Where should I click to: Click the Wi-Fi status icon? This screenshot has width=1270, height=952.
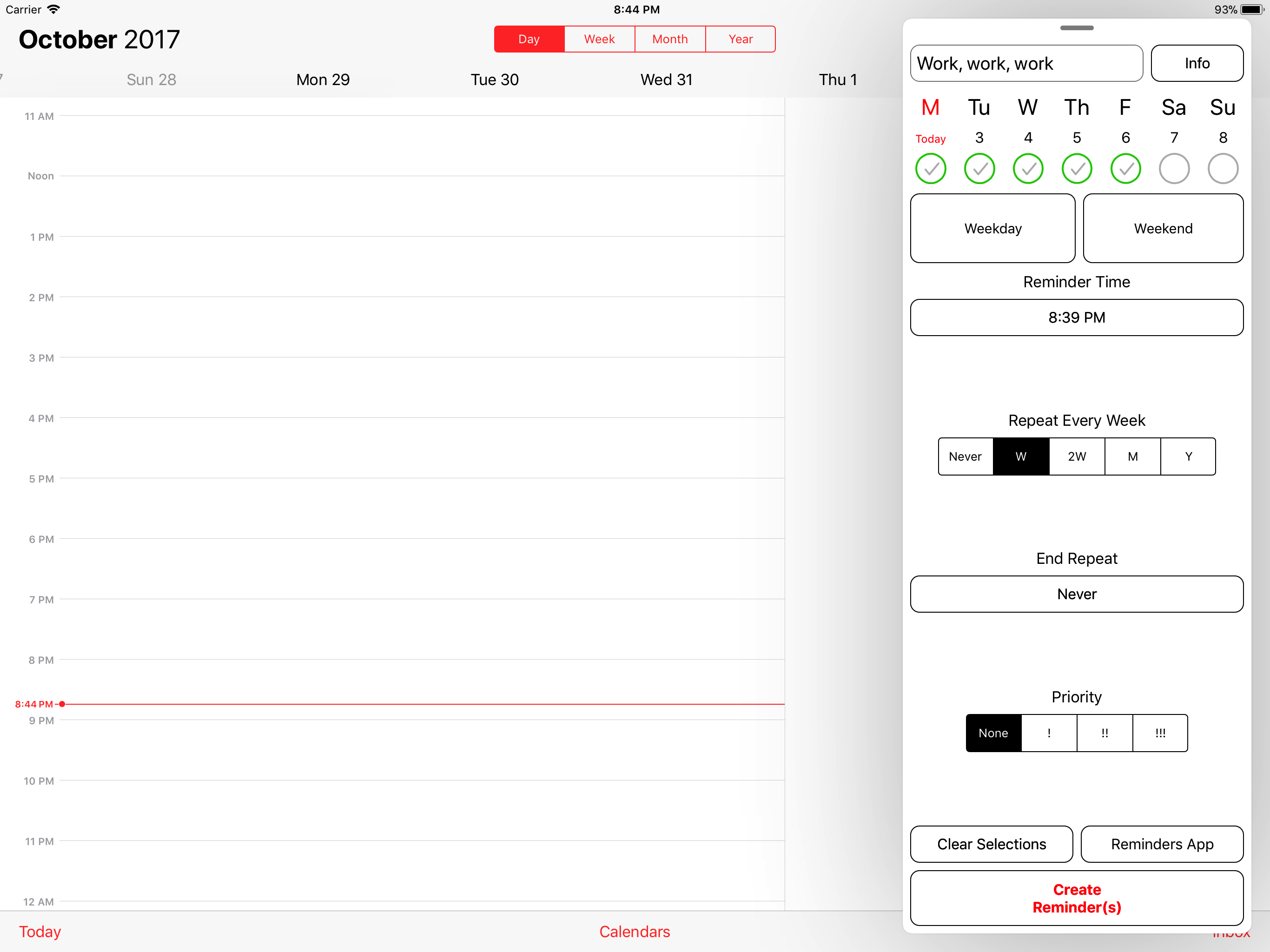coord(53,9)
